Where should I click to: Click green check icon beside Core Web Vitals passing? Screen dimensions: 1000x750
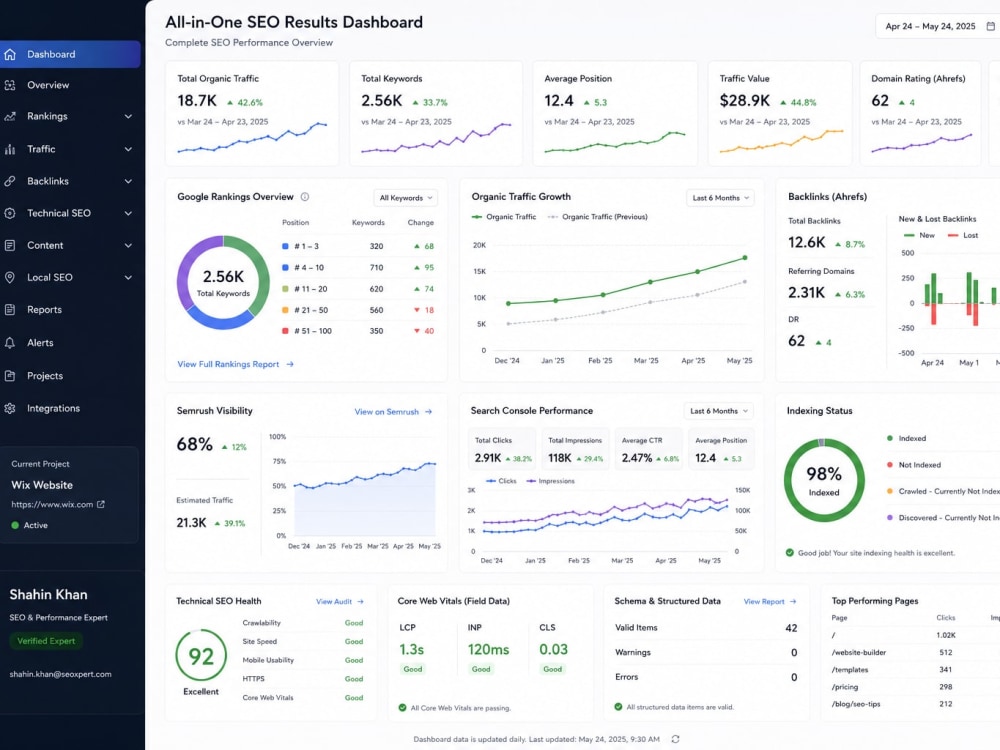click(x=402, y=707)
